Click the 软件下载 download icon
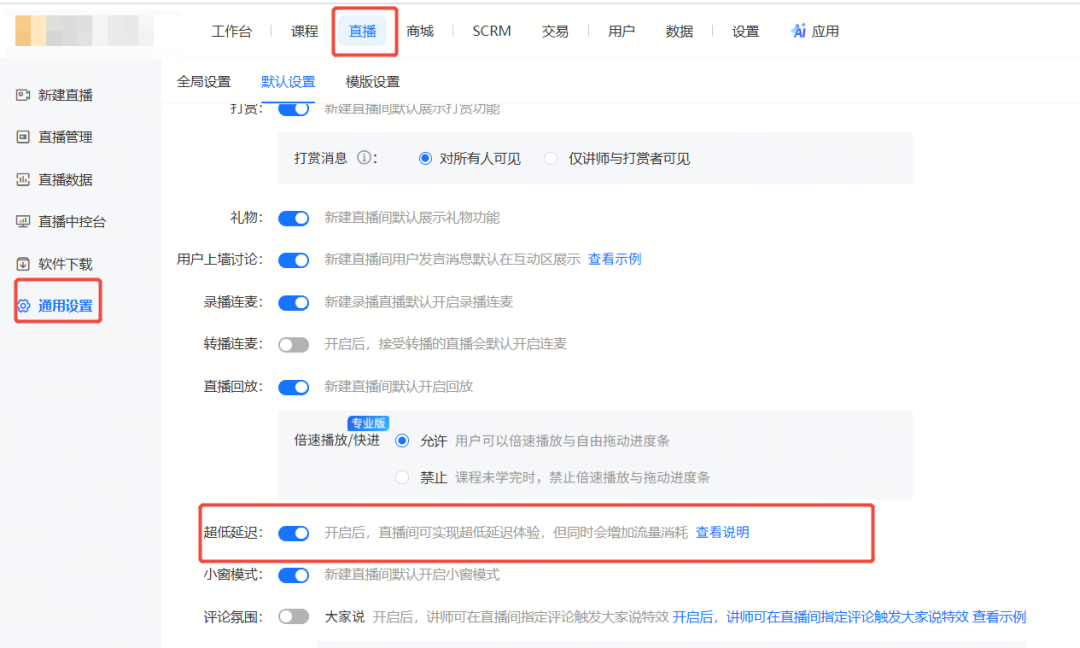The width and height of the screenshot is (1080, 648). [x=23, y=264]
